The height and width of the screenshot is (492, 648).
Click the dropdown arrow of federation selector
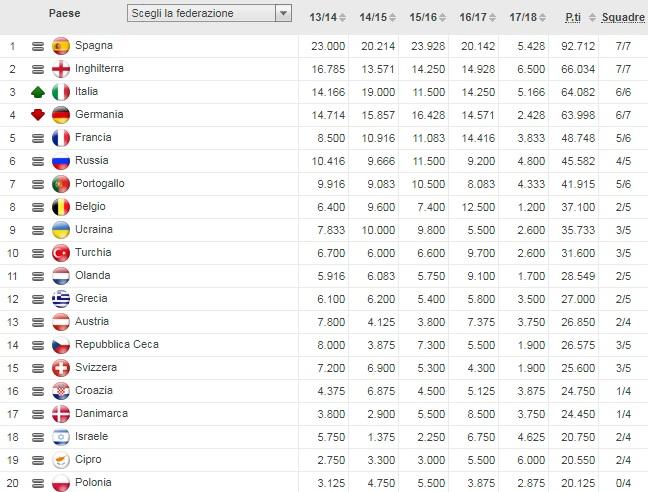coord(283,14)
